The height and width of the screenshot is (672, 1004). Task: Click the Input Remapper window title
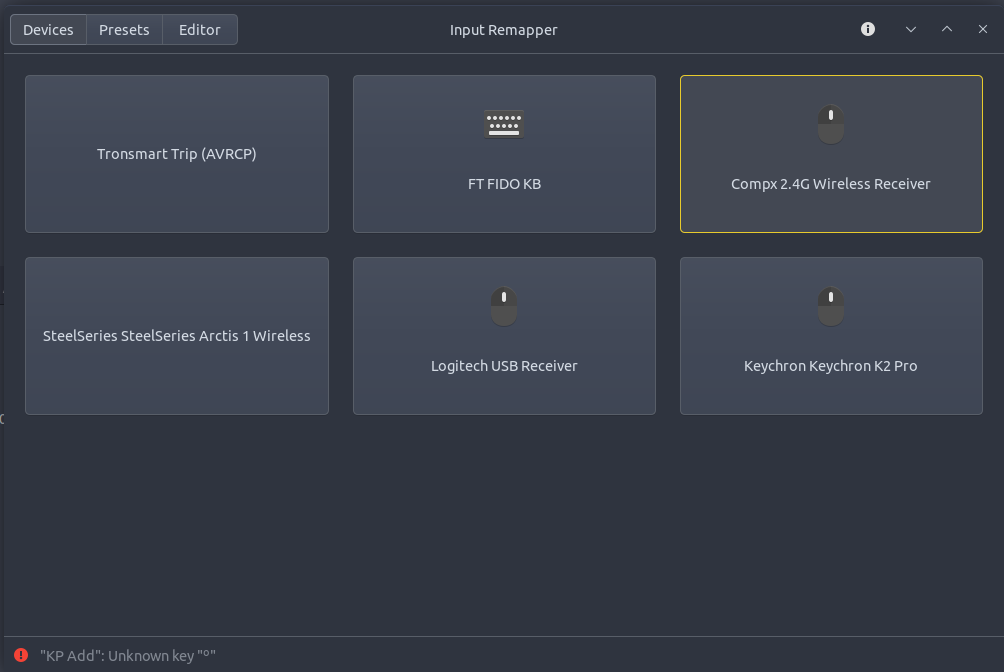coord(503,30)
